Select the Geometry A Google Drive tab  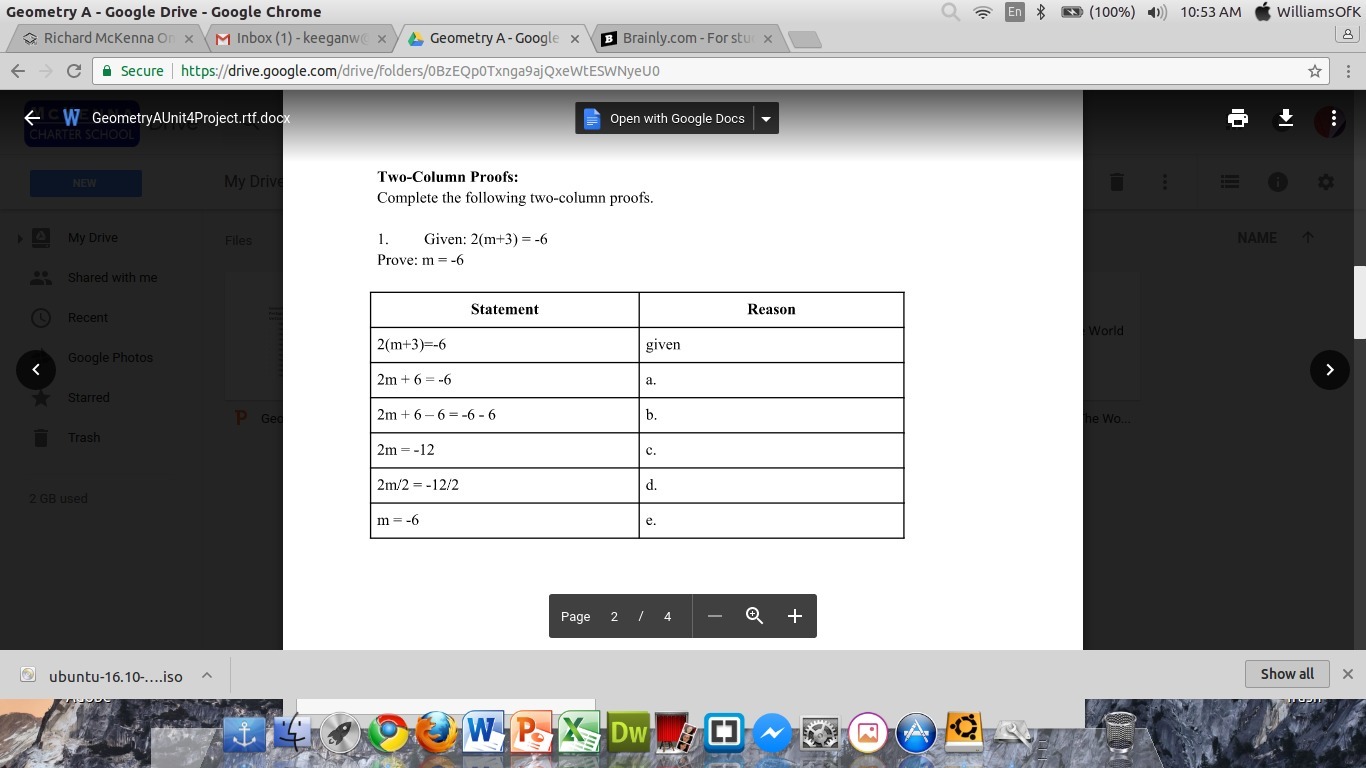pyautogui.click(x=493, y=38)
